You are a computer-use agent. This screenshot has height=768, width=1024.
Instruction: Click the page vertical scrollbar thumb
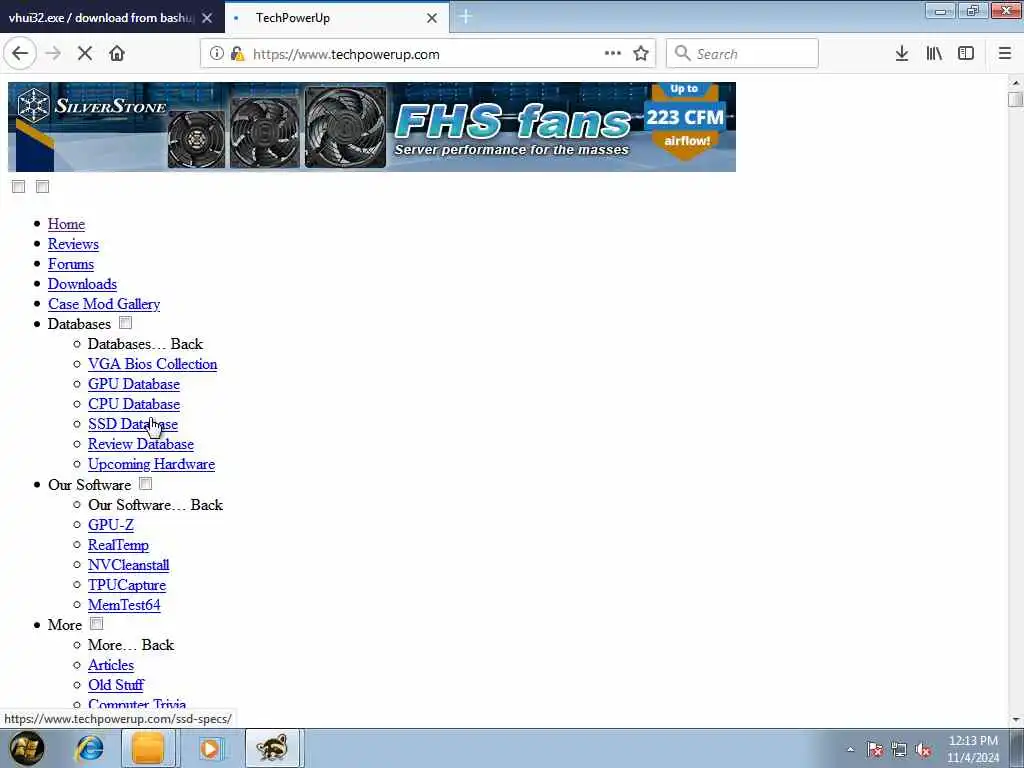click(x=1015, y=99)
